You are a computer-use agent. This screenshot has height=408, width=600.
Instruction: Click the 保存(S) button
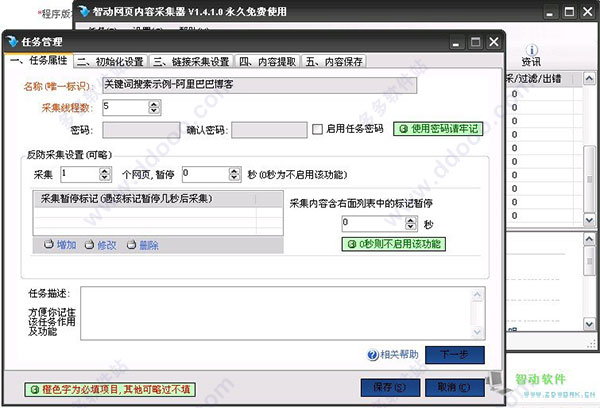click(385, 387)
